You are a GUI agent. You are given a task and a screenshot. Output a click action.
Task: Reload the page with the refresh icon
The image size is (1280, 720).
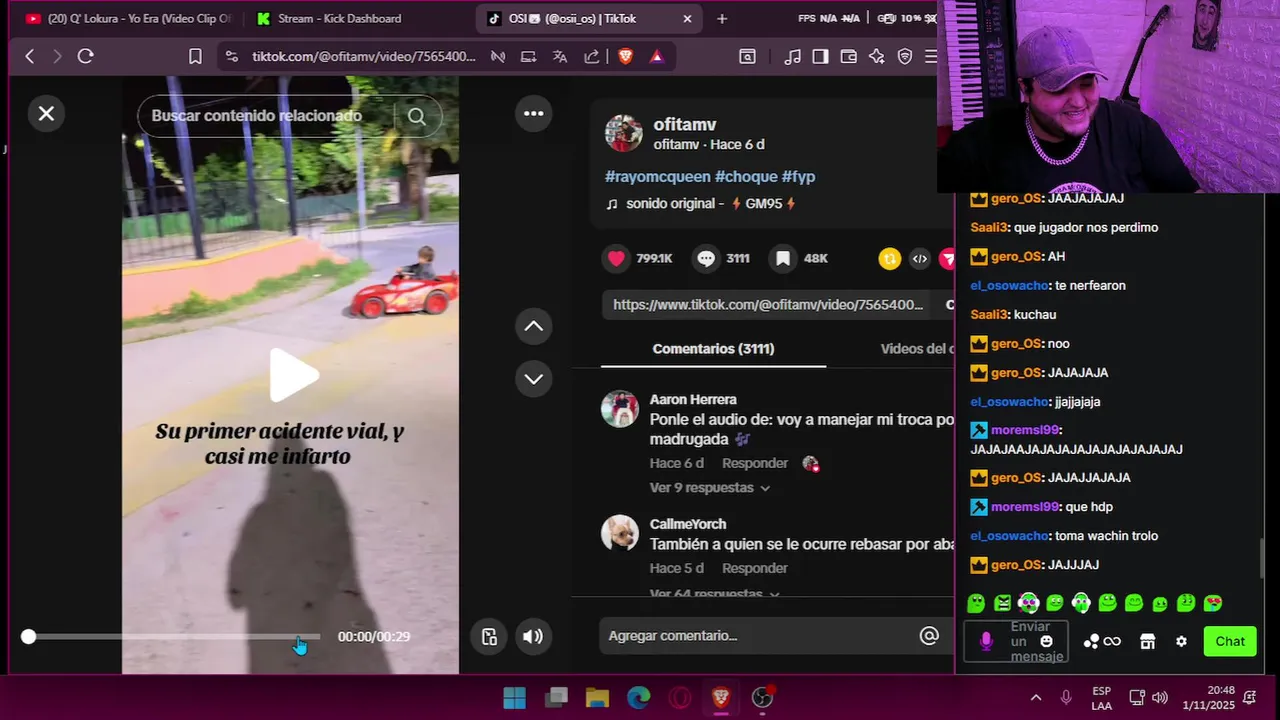tap(85, 56)
